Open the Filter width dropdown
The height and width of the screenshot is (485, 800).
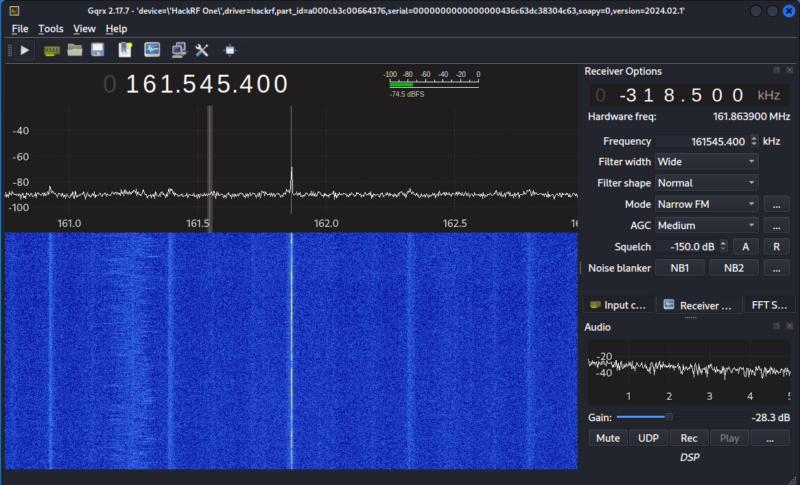click(707, 162)
